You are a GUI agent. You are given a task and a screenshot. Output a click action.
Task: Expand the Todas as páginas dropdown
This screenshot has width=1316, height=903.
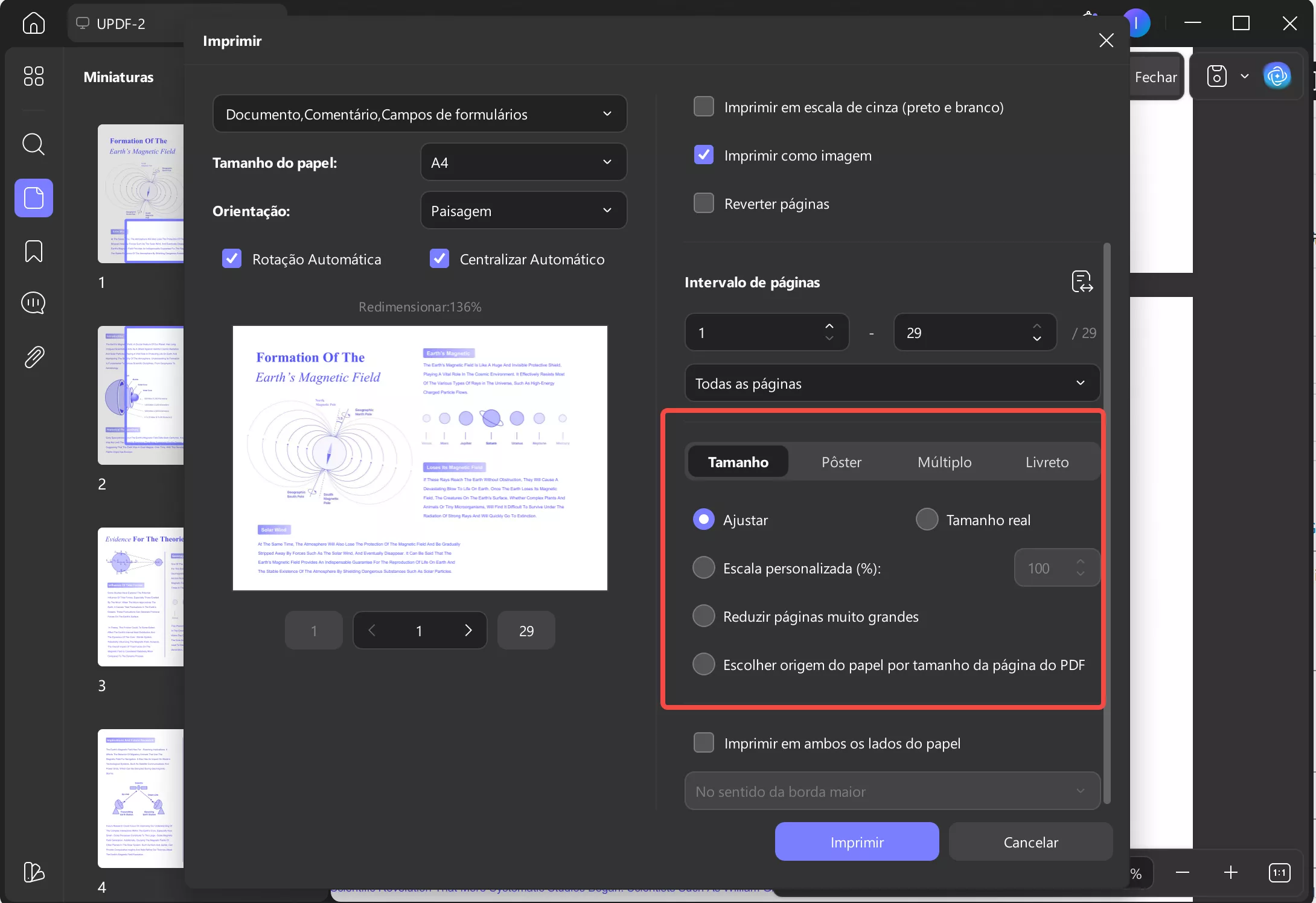coord(892,383)
